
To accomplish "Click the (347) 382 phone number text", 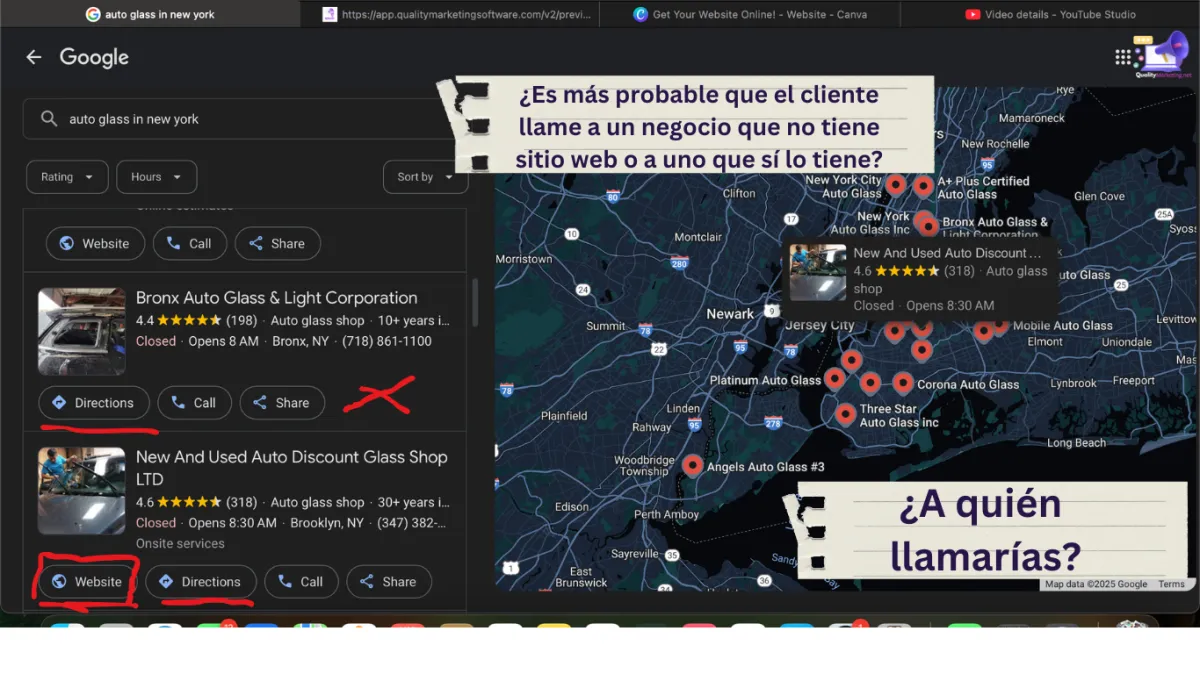I will [413, 523].
